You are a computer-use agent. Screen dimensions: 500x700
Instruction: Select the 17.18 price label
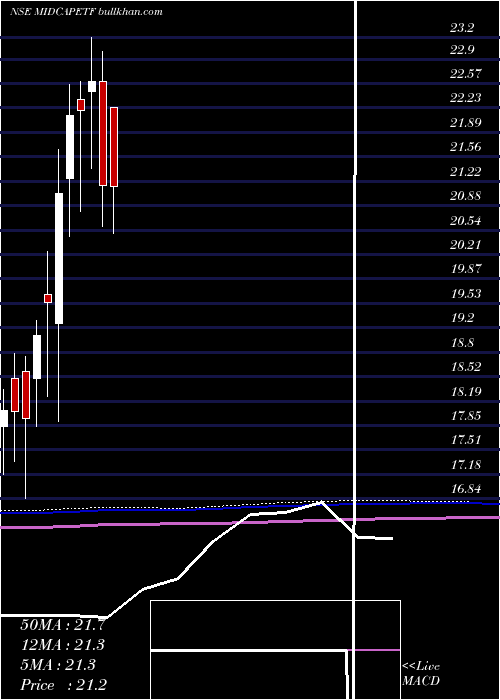(466, 465)
